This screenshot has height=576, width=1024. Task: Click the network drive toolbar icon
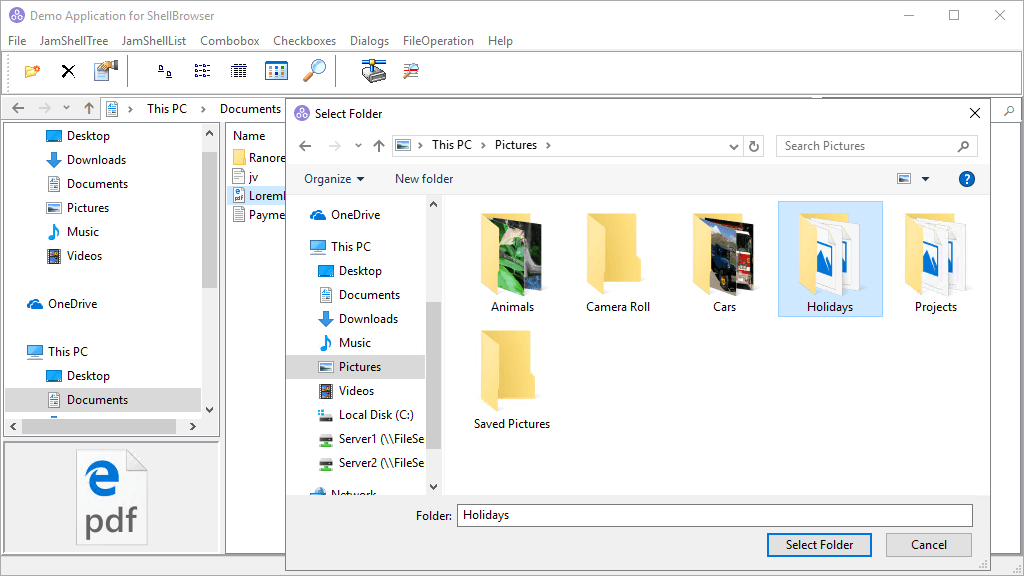(373, 71)
